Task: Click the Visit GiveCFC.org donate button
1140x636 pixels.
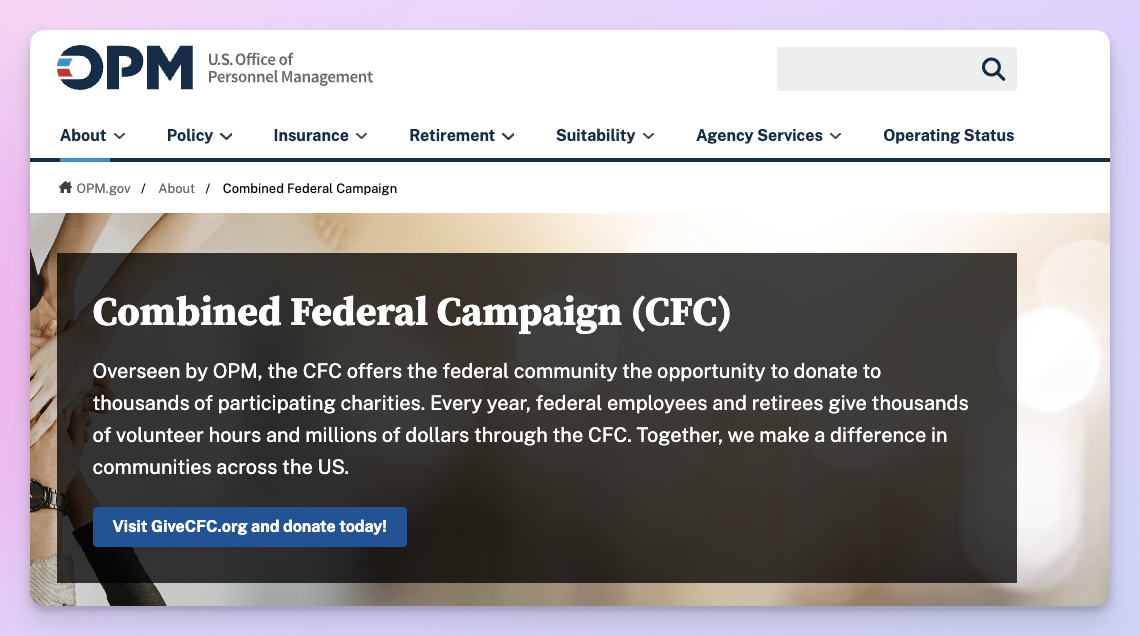Action: point(249,527)
